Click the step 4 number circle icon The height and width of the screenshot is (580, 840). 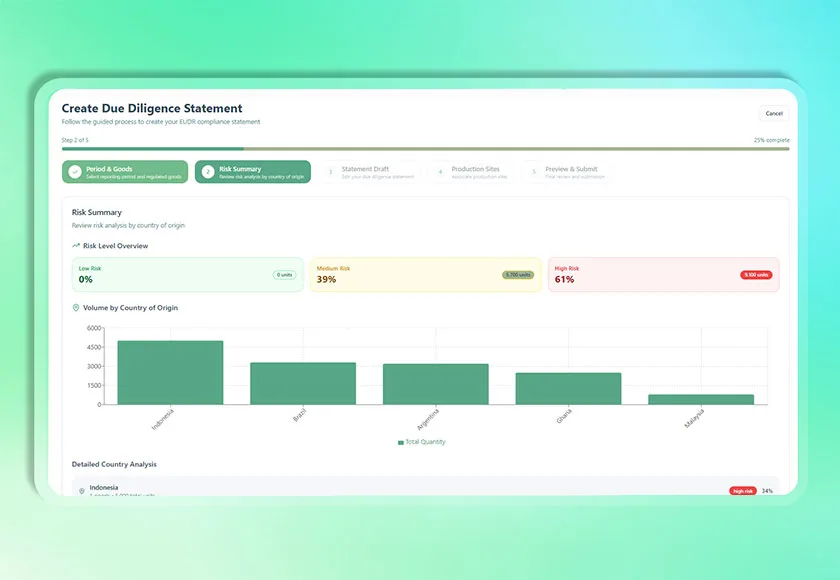(x=440, y=172)
